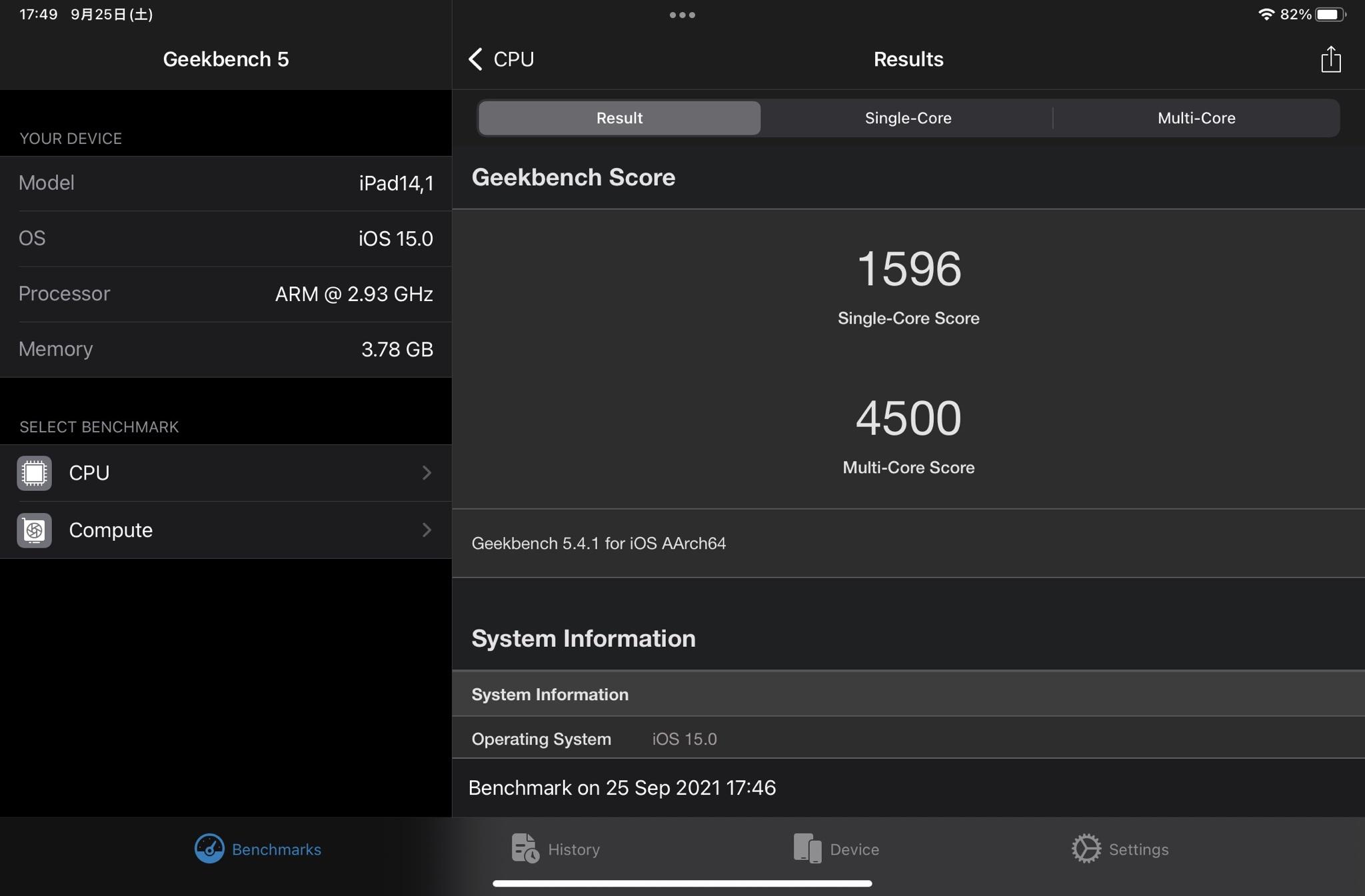Tap the Single-Core Score label

click(908, 318)
